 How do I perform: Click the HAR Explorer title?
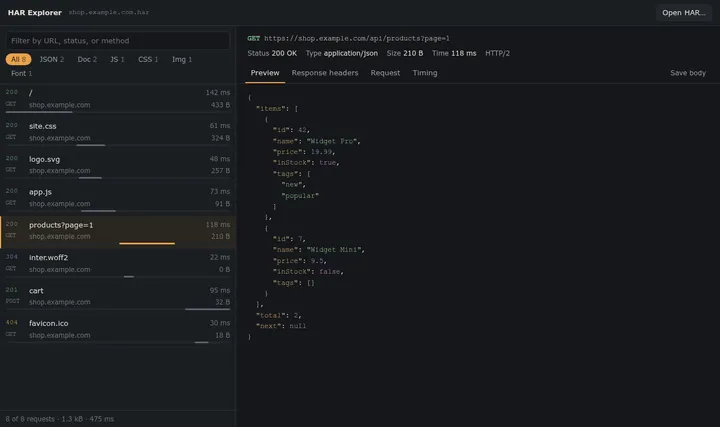pyautogui.click(x=34, y=13)
